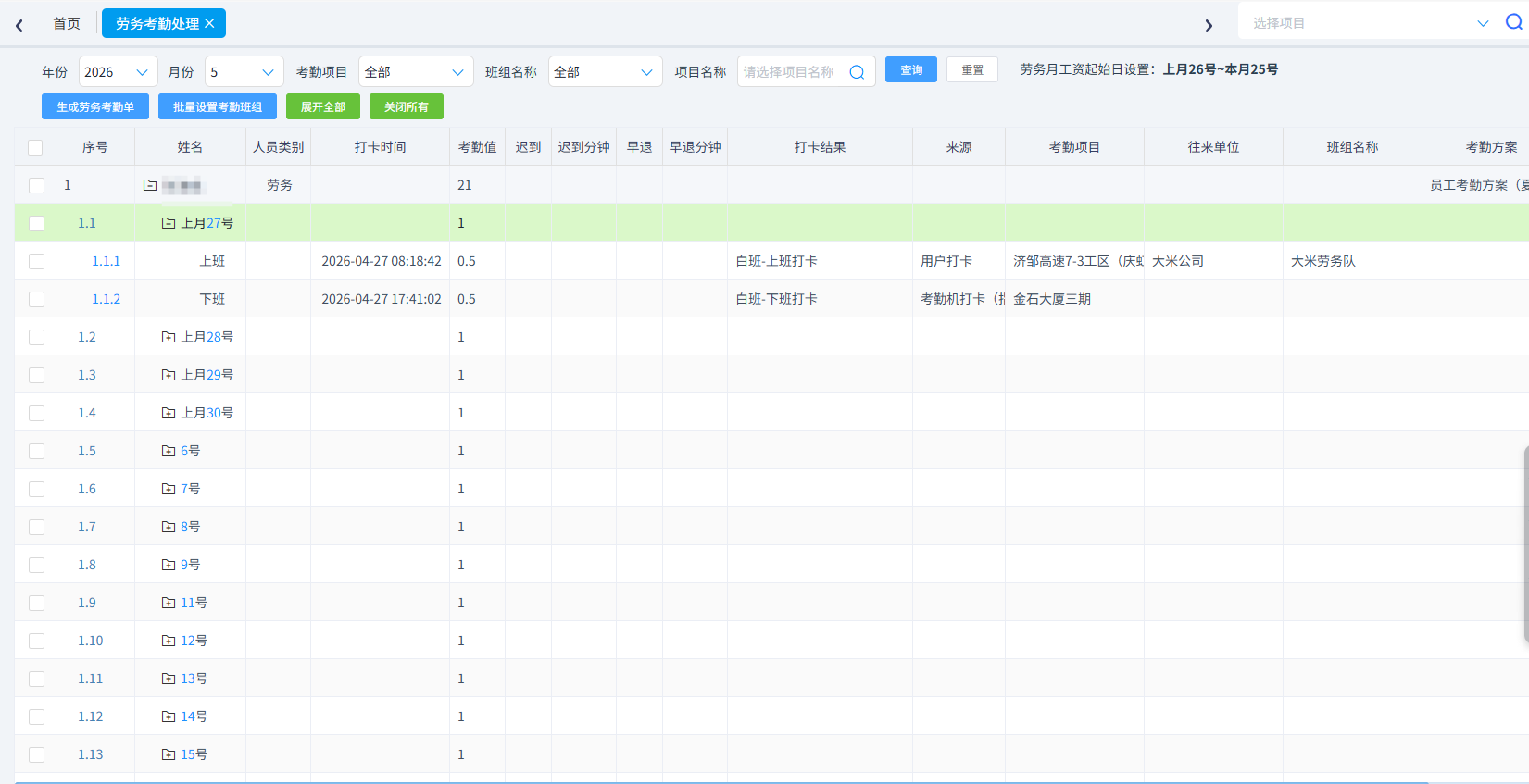Collapse the top-level employee folder in row 1
This screenshot has height=784, width=1529.
pyautogui.click(x=150, y=185)
